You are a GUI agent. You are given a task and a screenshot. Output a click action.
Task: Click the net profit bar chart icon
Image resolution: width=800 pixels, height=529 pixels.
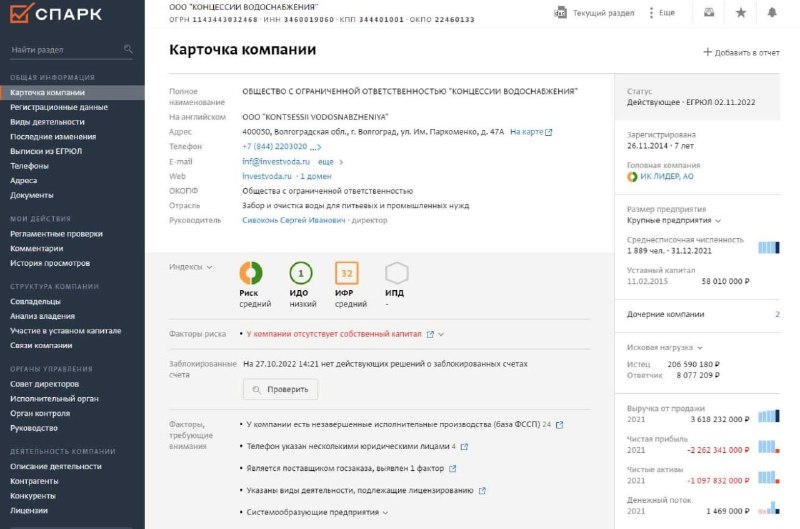[769, 447]
